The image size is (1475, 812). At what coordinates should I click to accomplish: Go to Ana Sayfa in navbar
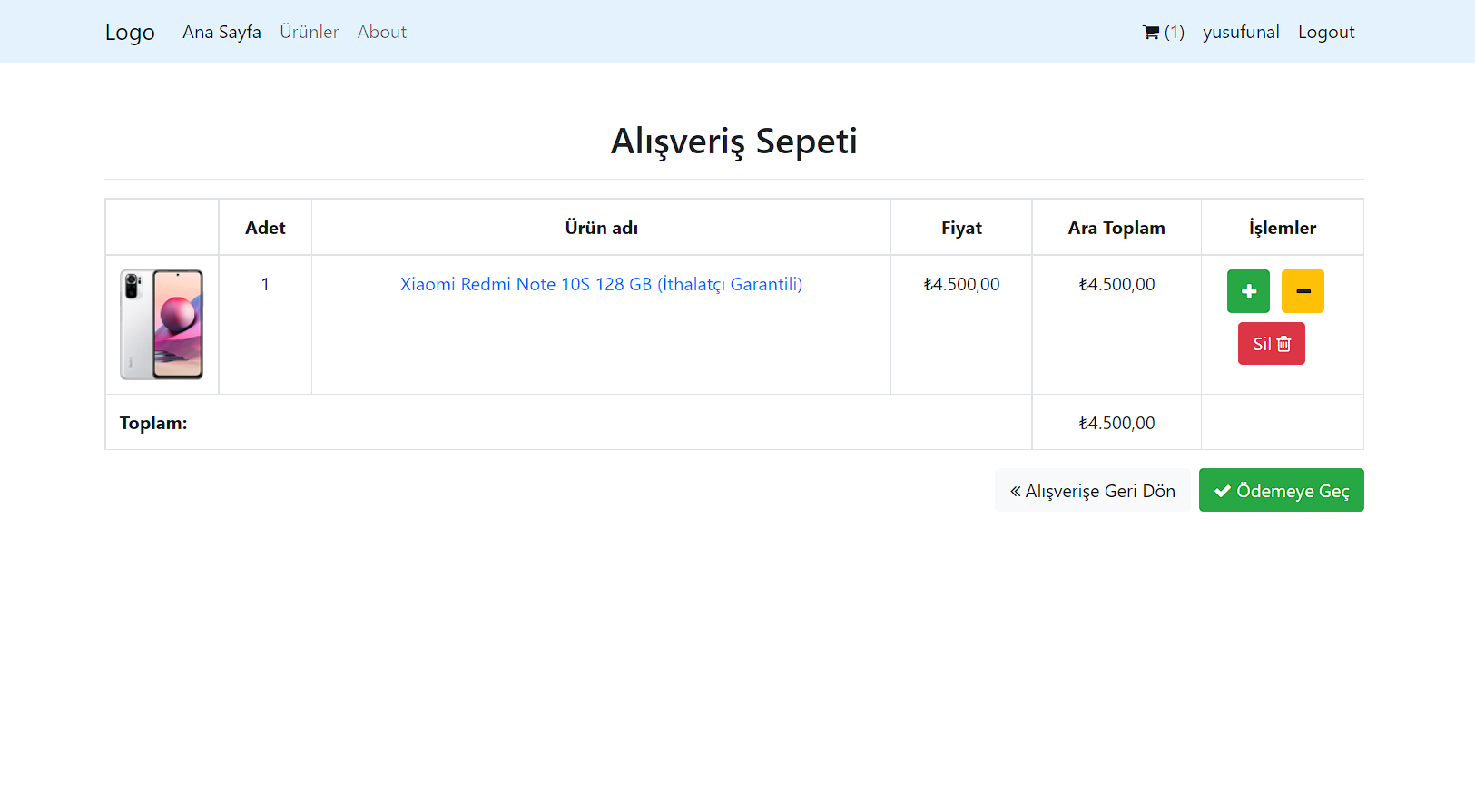(x=221, y=32)
